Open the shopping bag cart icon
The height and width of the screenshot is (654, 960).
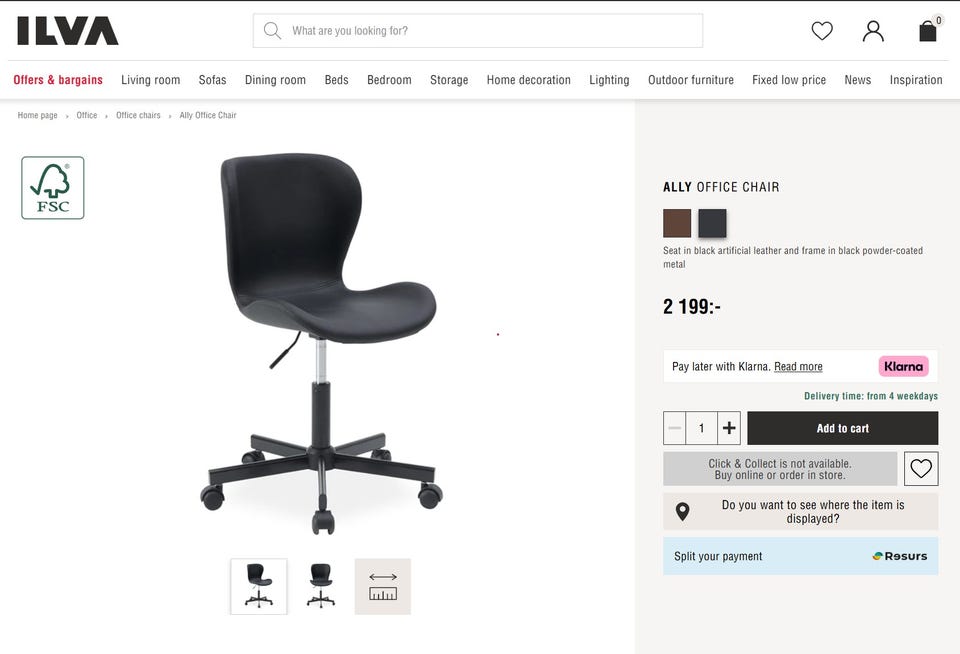(x=928, y=31)
